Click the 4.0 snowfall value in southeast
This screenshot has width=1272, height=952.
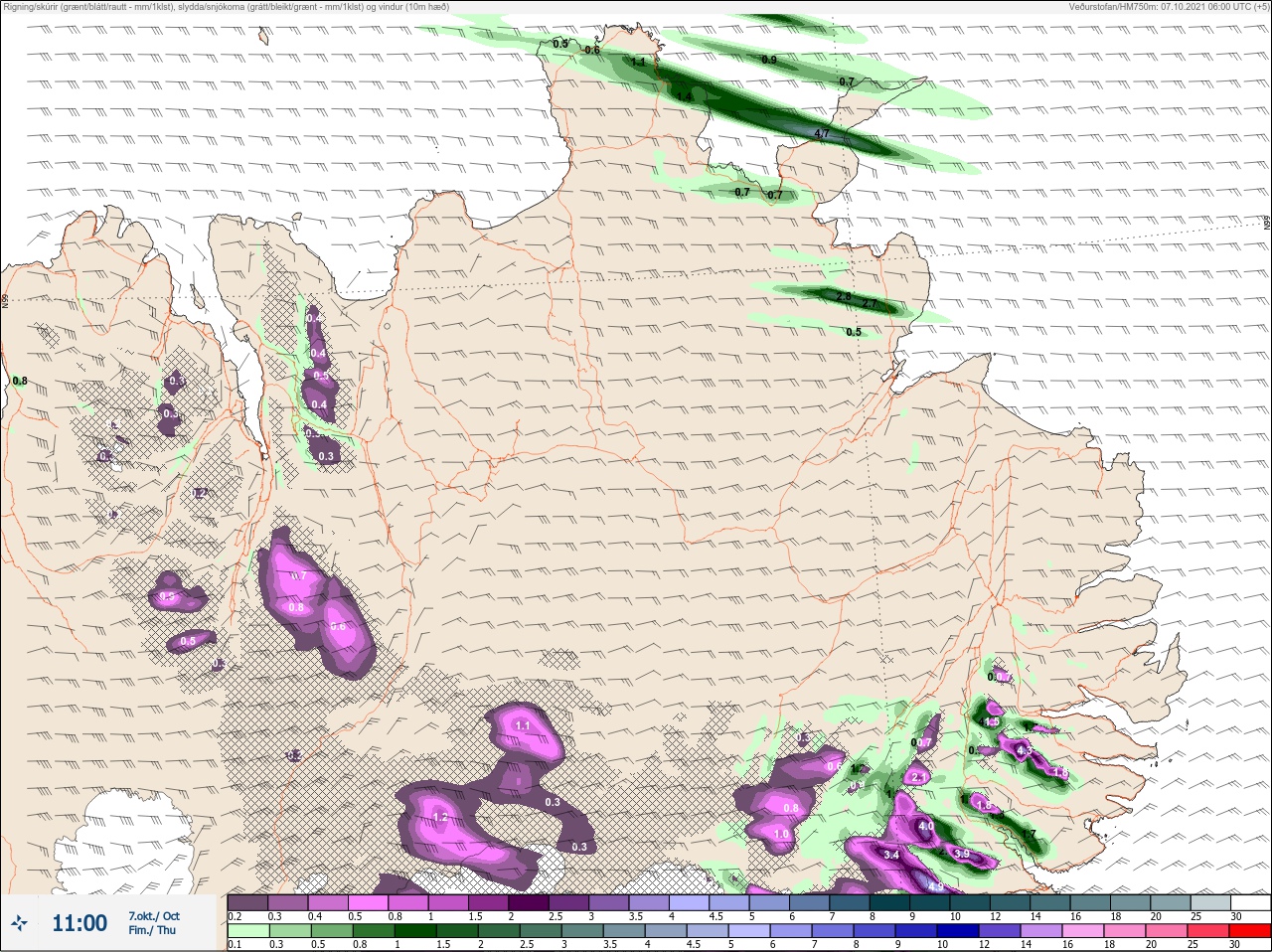click(926, 826)
